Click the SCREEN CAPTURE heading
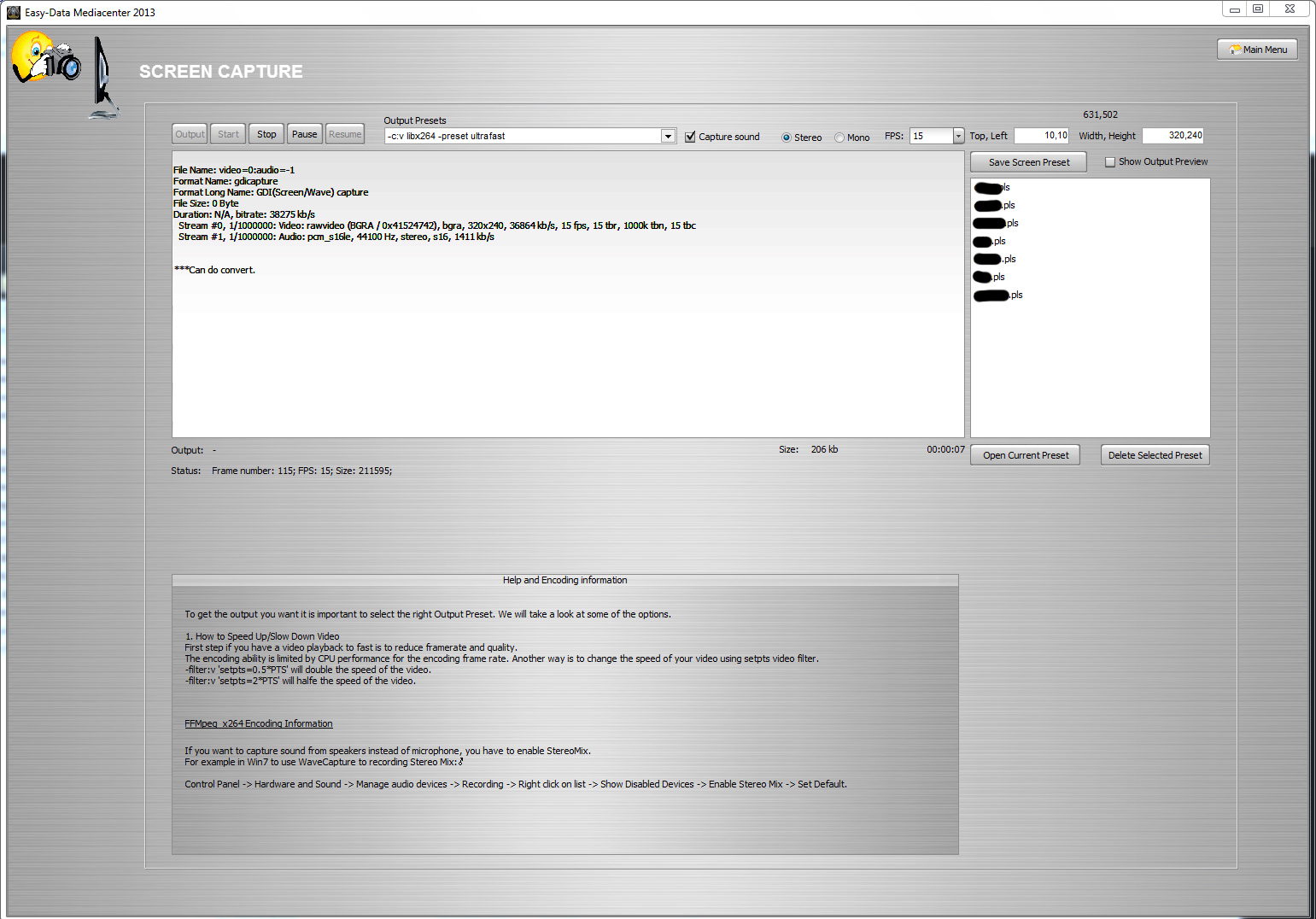 click(x=220, y=72)
